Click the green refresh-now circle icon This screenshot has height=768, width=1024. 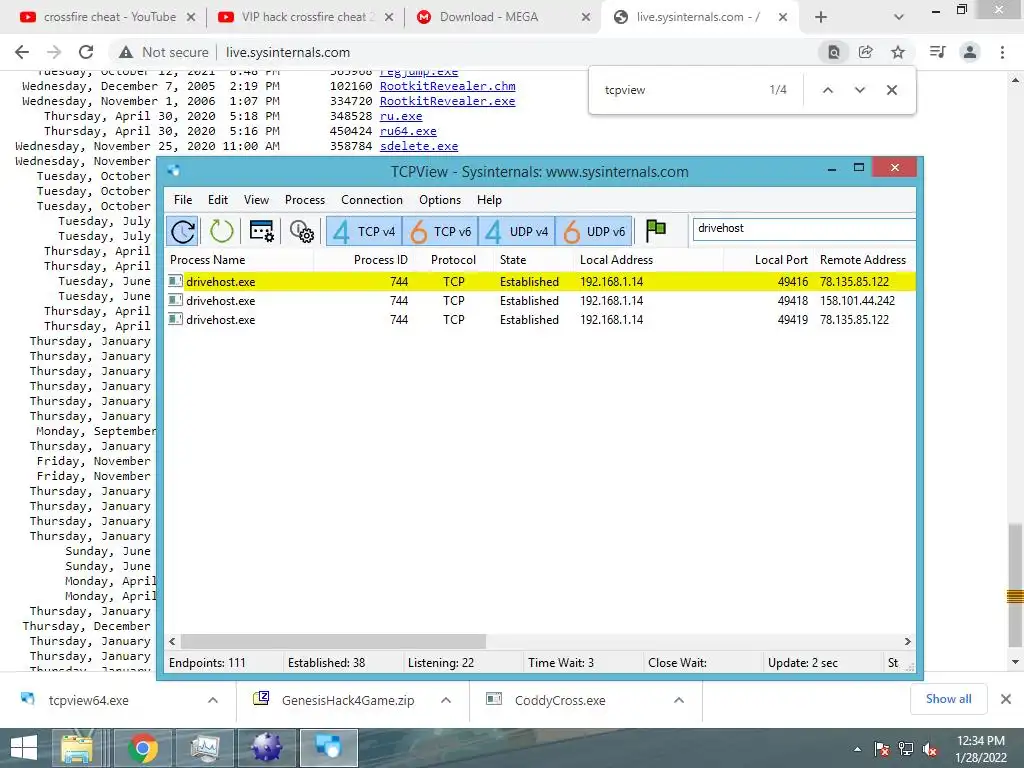pyautogui.click(x=221, y=231)
